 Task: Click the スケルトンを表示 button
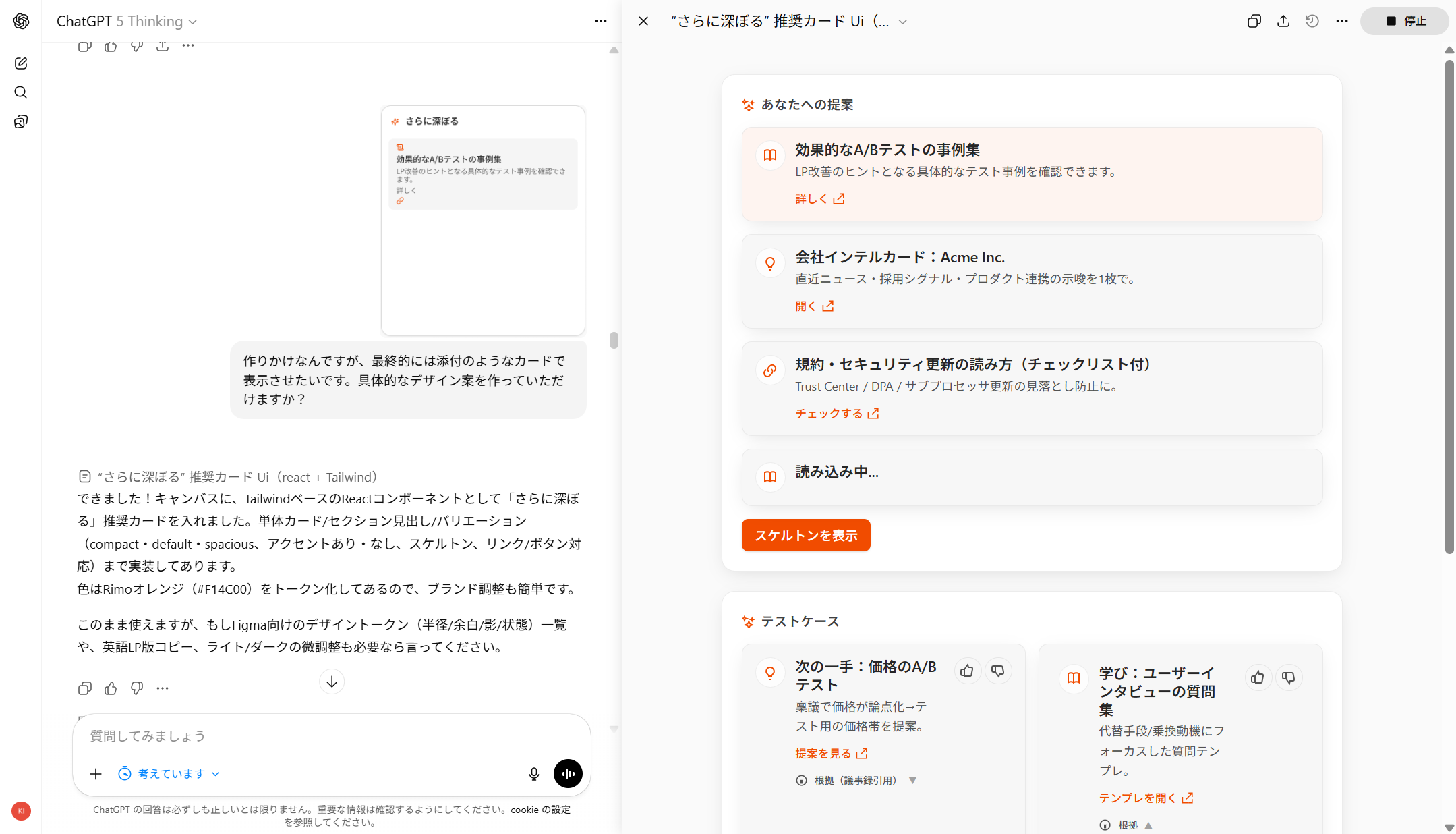(806, 535)
